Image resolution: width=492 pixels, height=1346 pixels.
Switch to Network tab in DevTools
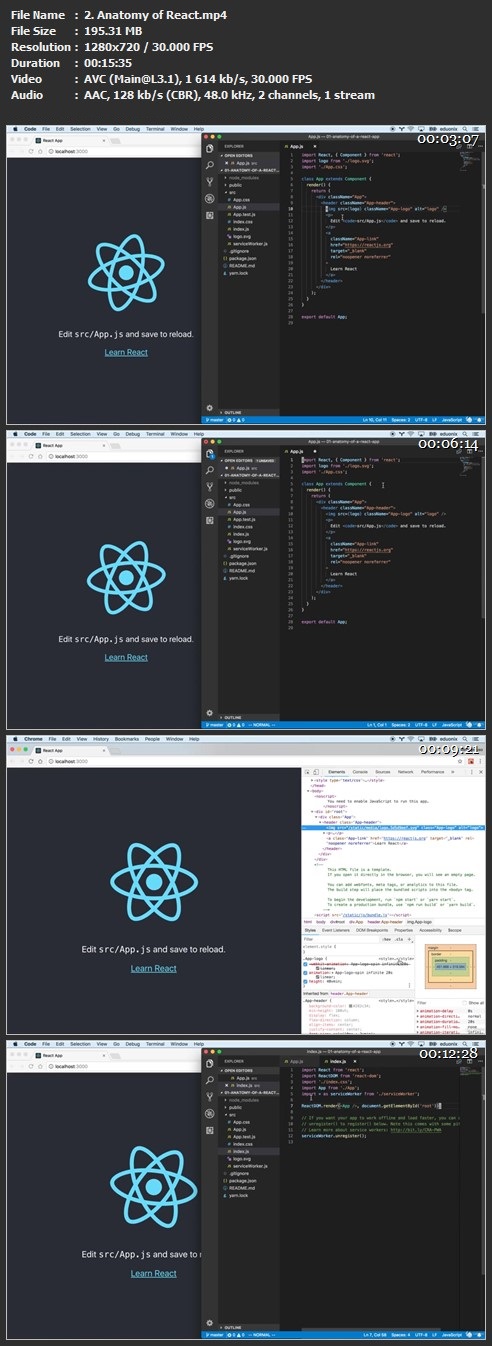pyautogui.click(x=405, y=772)
